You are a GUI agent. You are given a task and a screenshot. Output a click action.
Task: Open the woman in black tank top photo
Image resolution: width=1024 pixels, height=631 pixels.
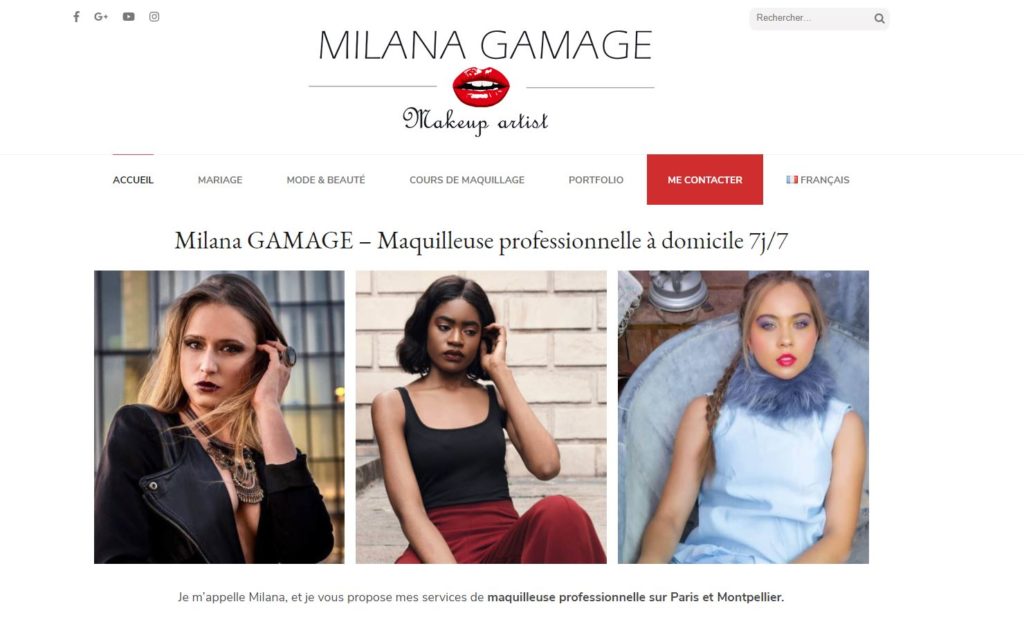click(x=481, y=417)
